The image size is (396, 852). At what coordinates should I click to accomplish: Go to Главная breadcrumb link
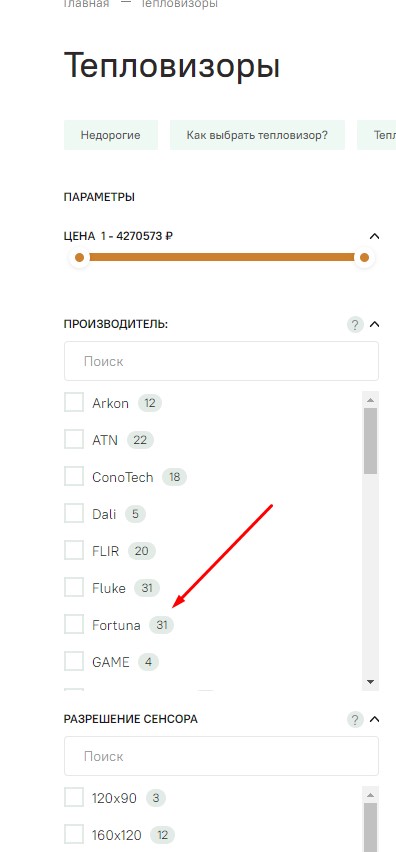(x=86, y=4)
